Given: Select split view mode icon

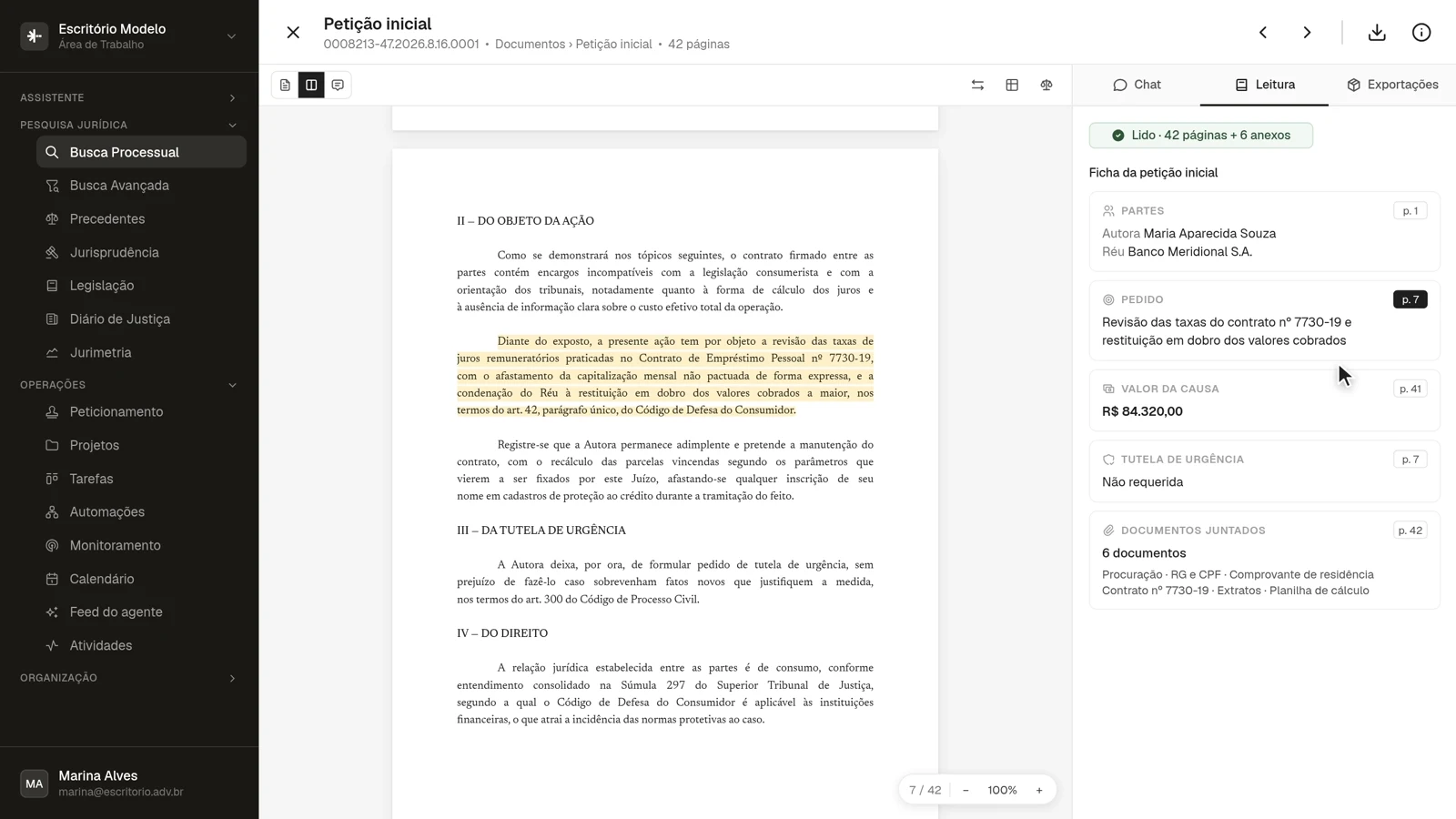Looking at the screenshot, I should pyautogui.click(x=311, y=85).
